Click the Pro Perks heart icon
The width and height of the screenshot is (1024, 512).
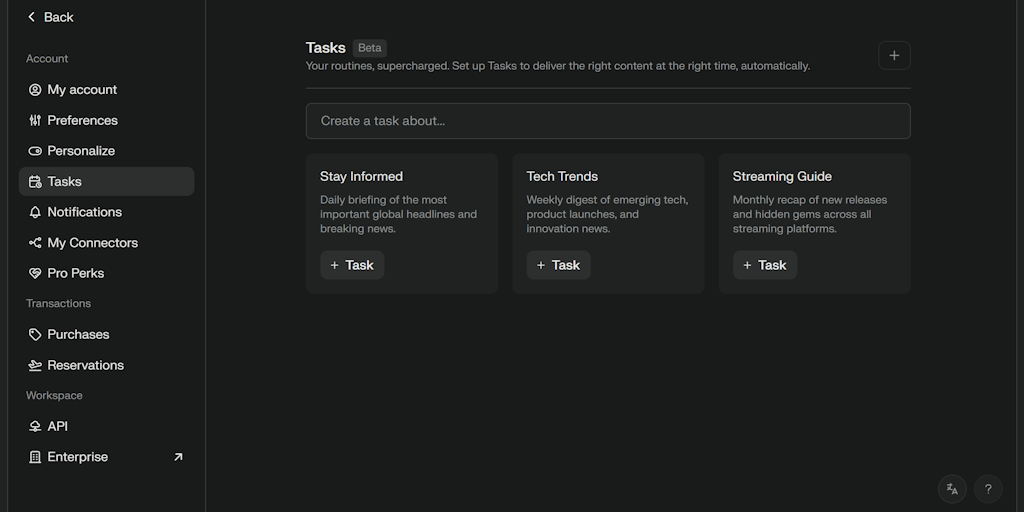pyautogui.click(x=35, y=273)
